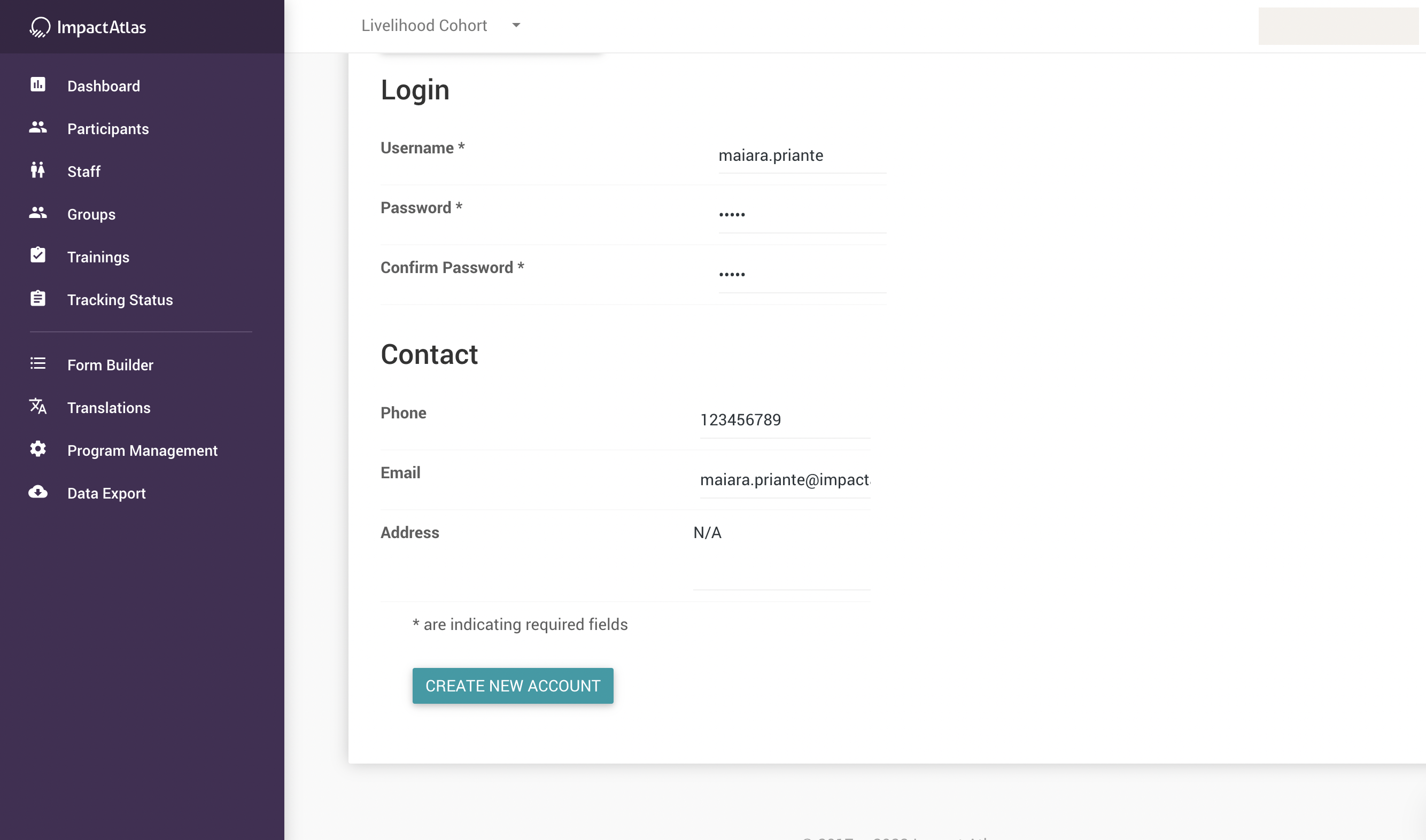
Task: Click the Staff sidebar icon
Action: (38, 170)
